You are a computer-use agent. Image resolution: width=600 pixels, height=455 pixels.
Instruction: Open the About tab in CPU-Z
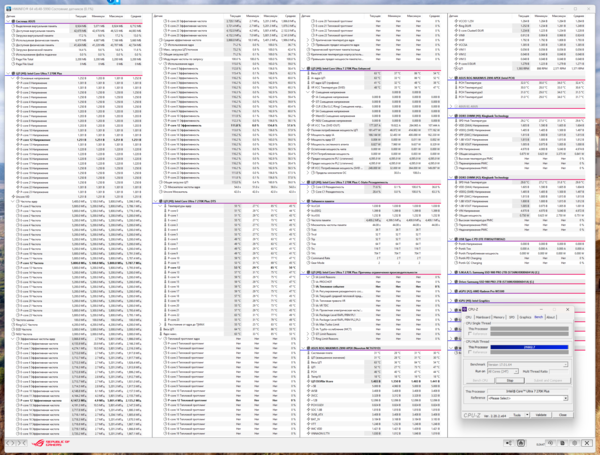point(550,317)
